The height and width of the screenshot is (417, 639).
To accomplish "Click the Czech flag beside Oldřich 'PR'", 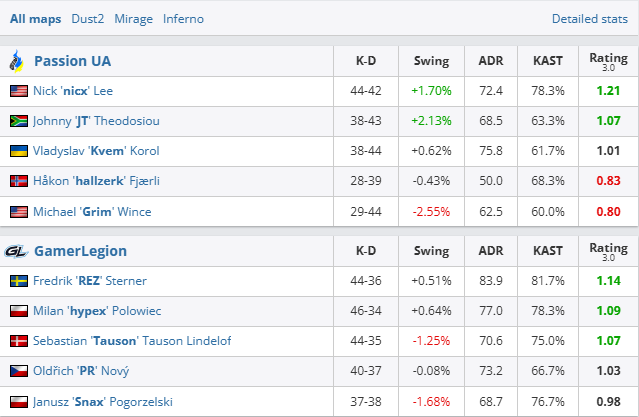I will coord(18,371).
